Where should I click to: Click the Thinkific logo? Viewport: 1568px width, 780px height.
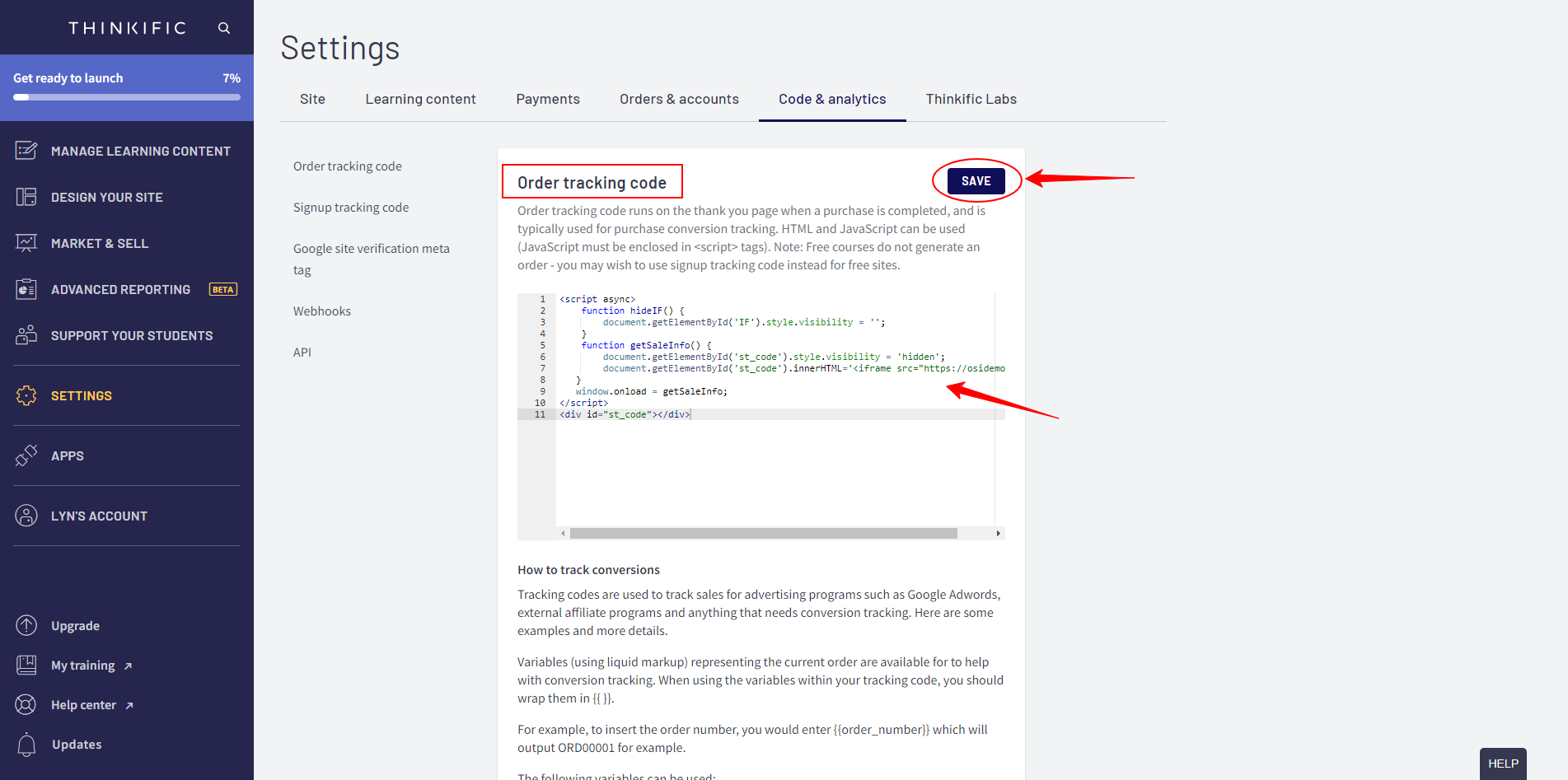point(128,28)
